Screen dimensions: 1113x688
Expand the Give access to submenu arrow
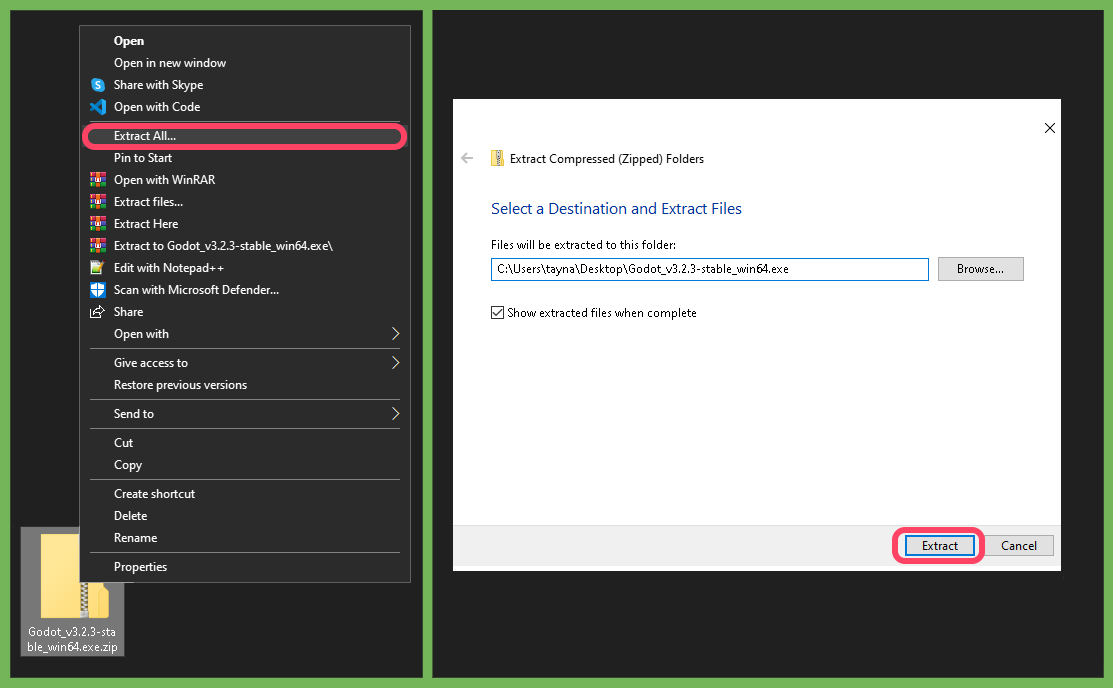(x=395, y=363)
